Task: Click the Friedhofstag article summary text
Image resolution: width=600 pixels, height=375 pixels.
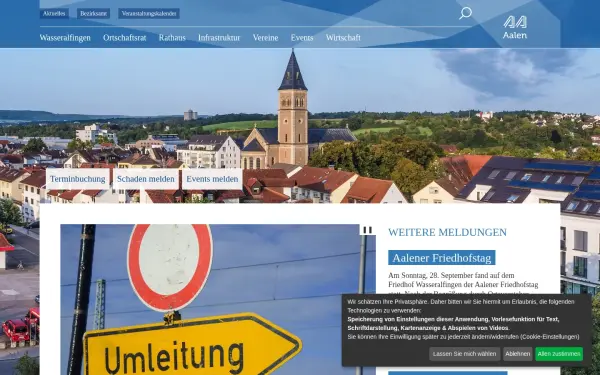Action: tap(463, 284)
